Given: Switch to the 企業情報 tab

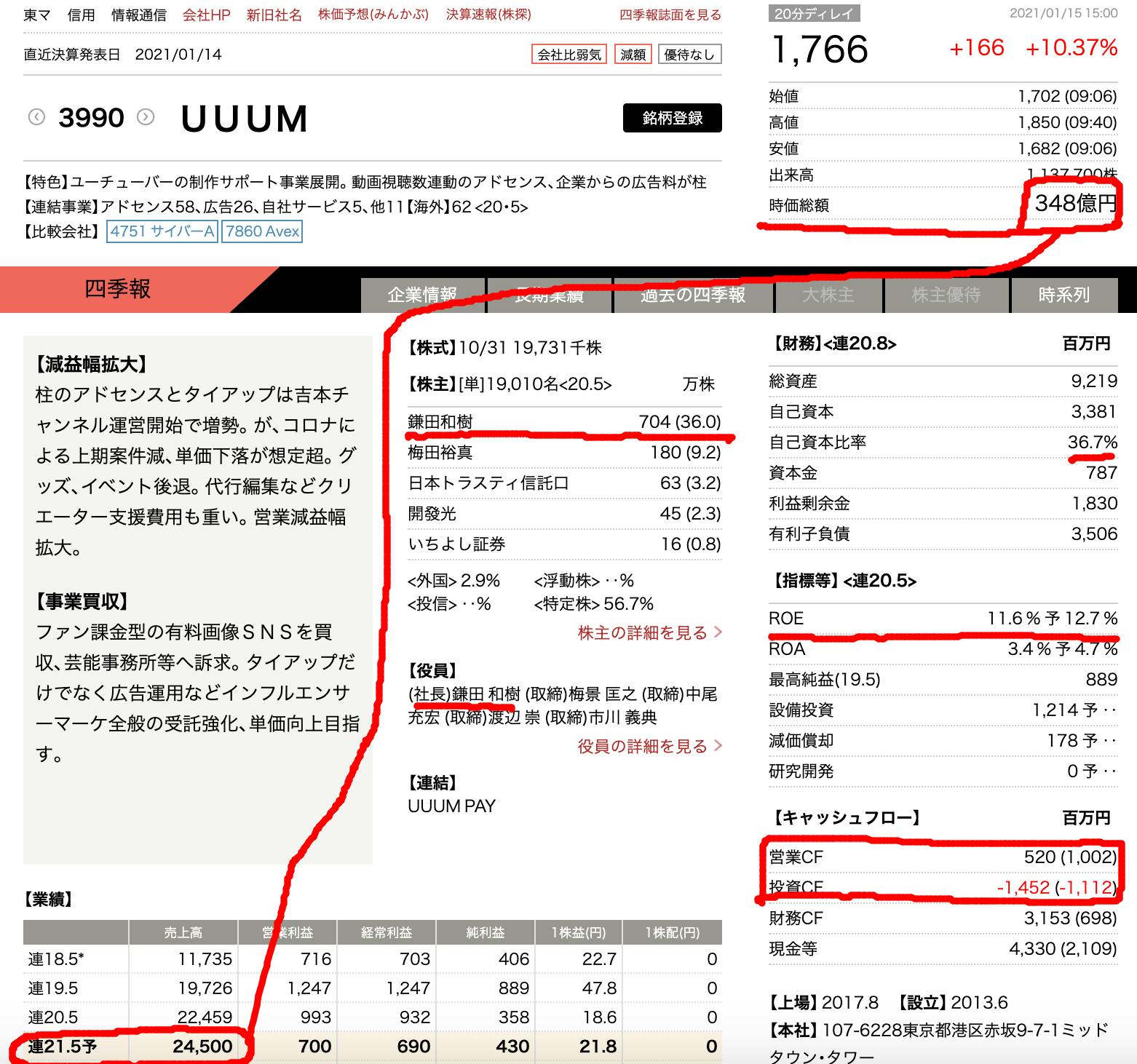Looking at the screenshot, I should [422, 294].
